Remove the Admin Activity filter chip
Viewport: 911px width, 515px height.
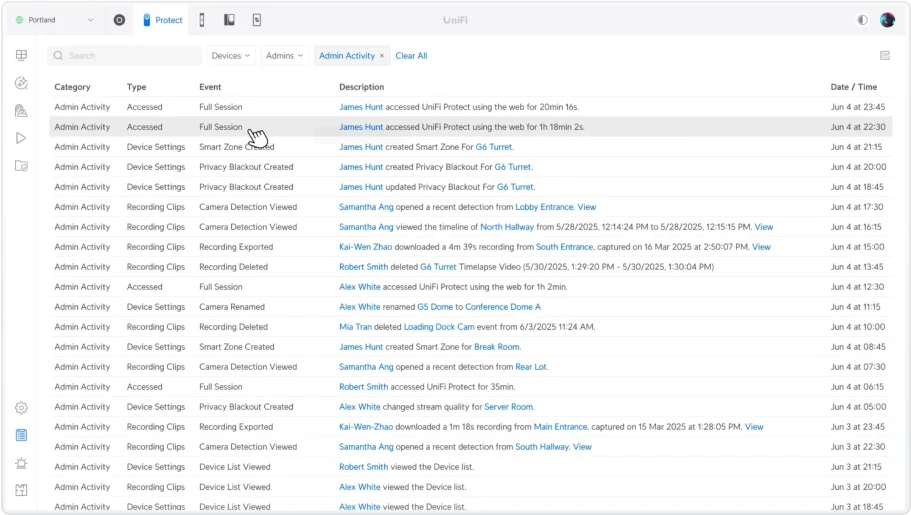(x=382, y=56)
